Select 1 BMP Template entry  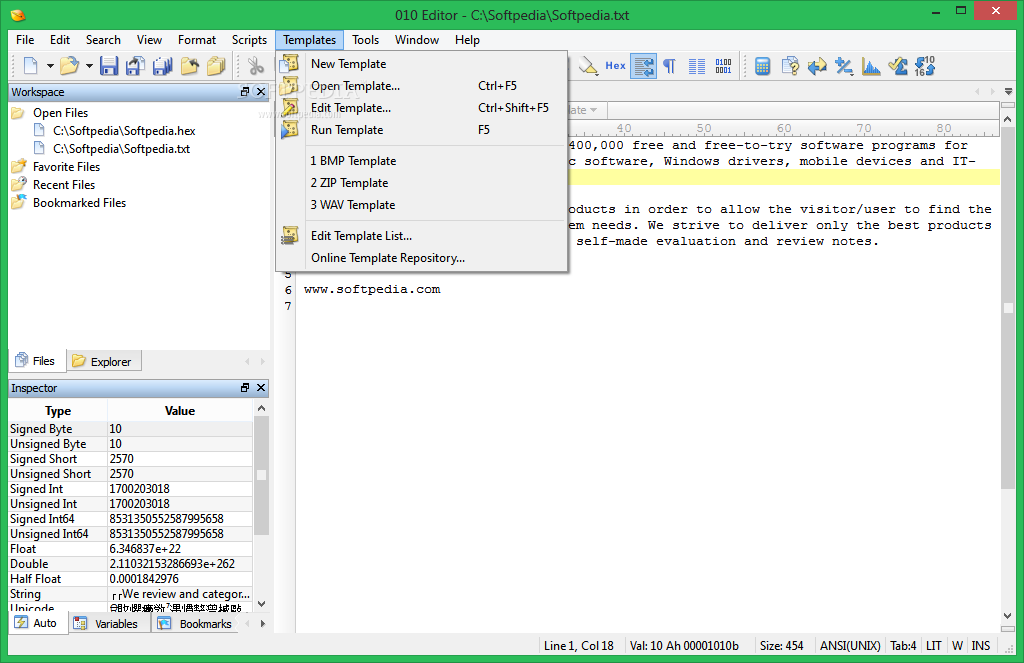click(421, 161)
